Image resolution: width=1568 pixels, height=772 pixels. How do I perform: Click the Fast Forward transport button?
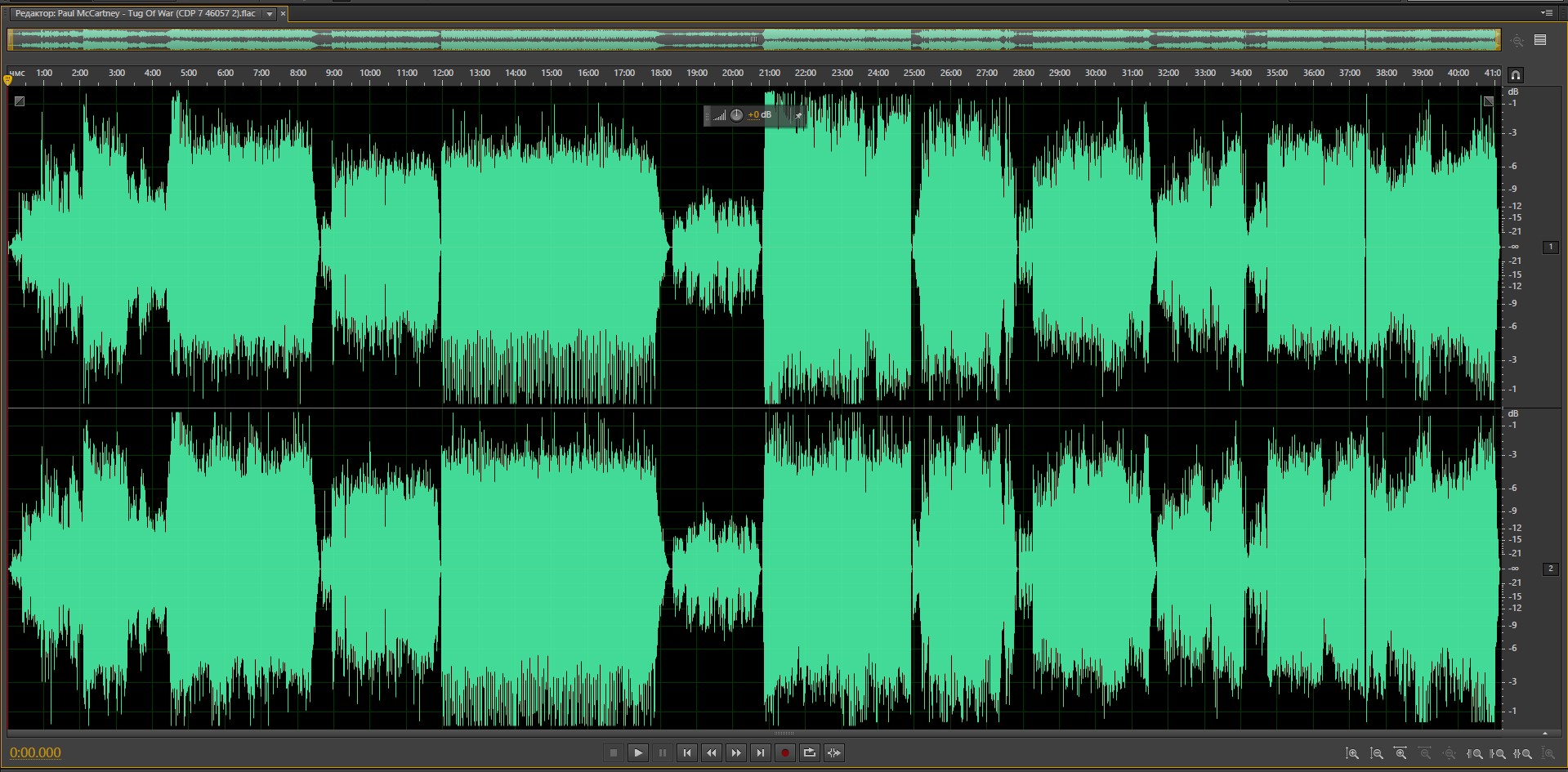[x=736, y=753]
